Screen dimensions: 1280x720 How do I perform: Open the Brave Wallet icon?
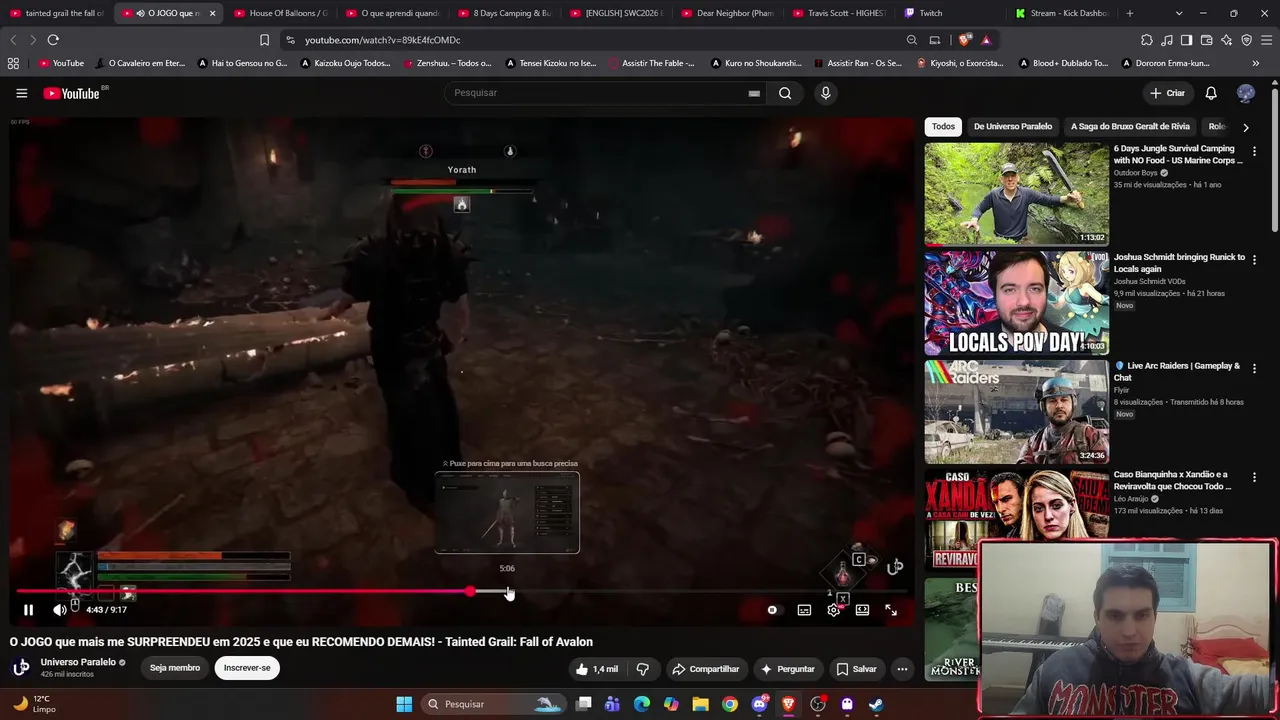(x=1207, y=40)
